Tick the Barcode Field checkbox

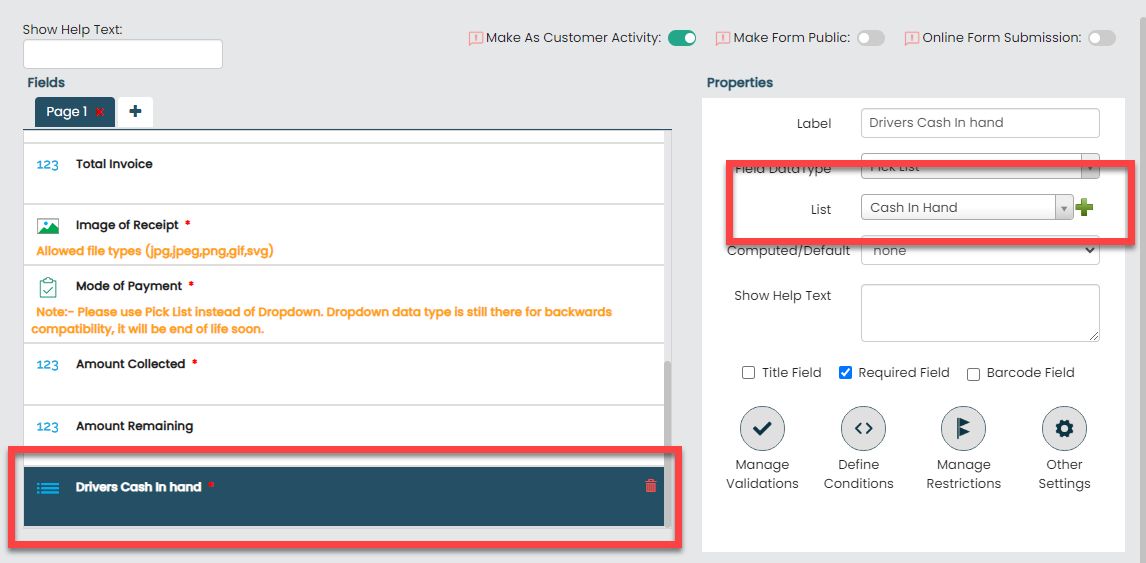pos(973,374)
